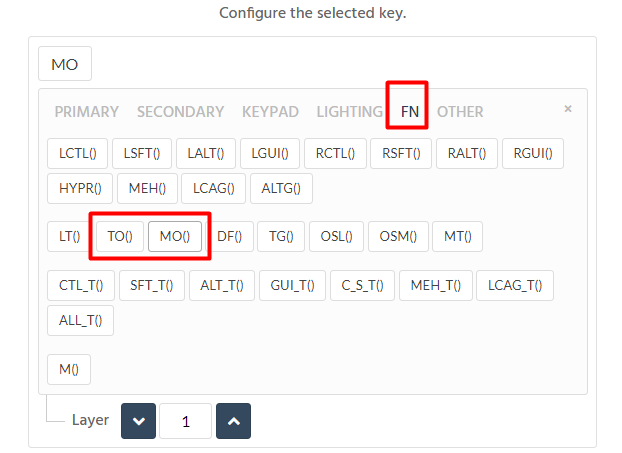
Task: Close the keycode picker with the X icon
Action: point(568,109)
